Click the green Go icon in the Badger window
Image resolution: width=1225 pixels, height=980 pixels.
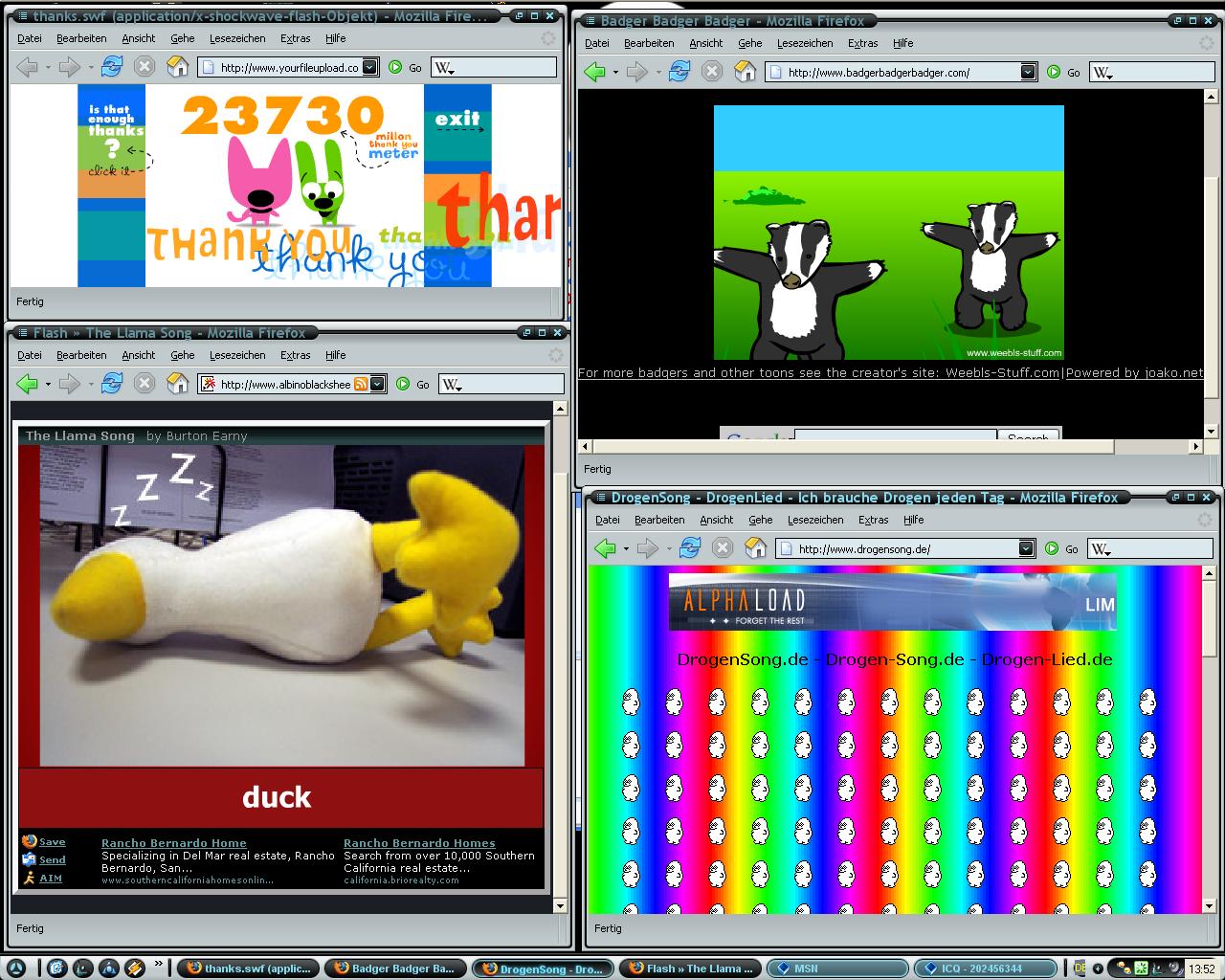coord(1053,72)
